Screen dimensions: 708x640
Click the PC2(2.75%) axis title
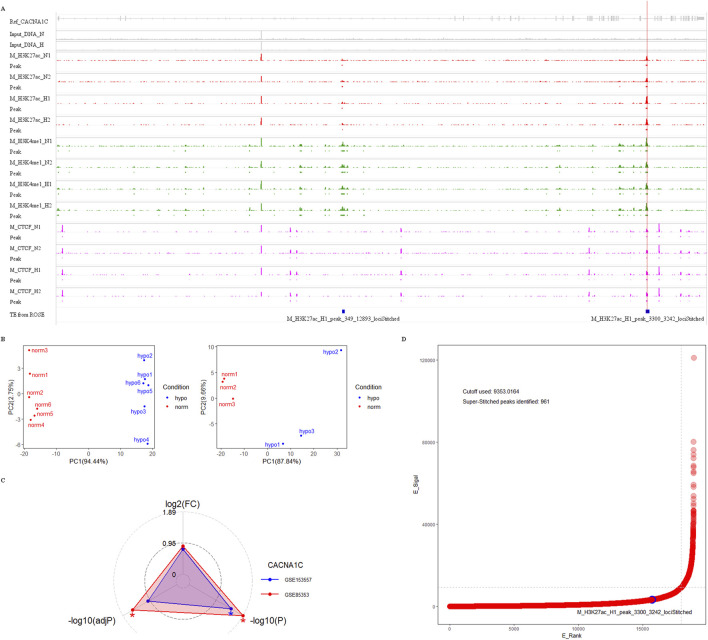(x=10, y=397)
